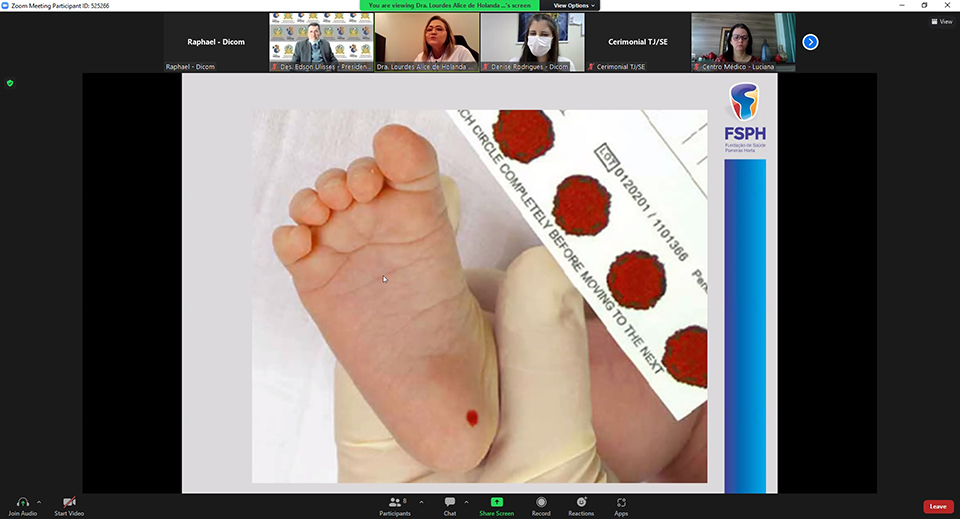960x519 pixels.
Task: Click the Raphael - Dicom participant tile
Action: (216, 42)
